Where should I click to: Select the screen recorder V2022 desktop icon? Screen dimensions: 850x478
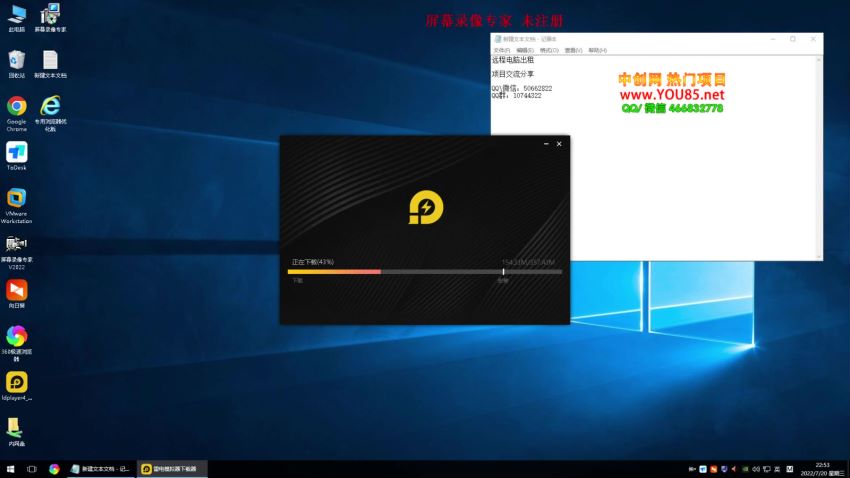click(x=16, y=253)
